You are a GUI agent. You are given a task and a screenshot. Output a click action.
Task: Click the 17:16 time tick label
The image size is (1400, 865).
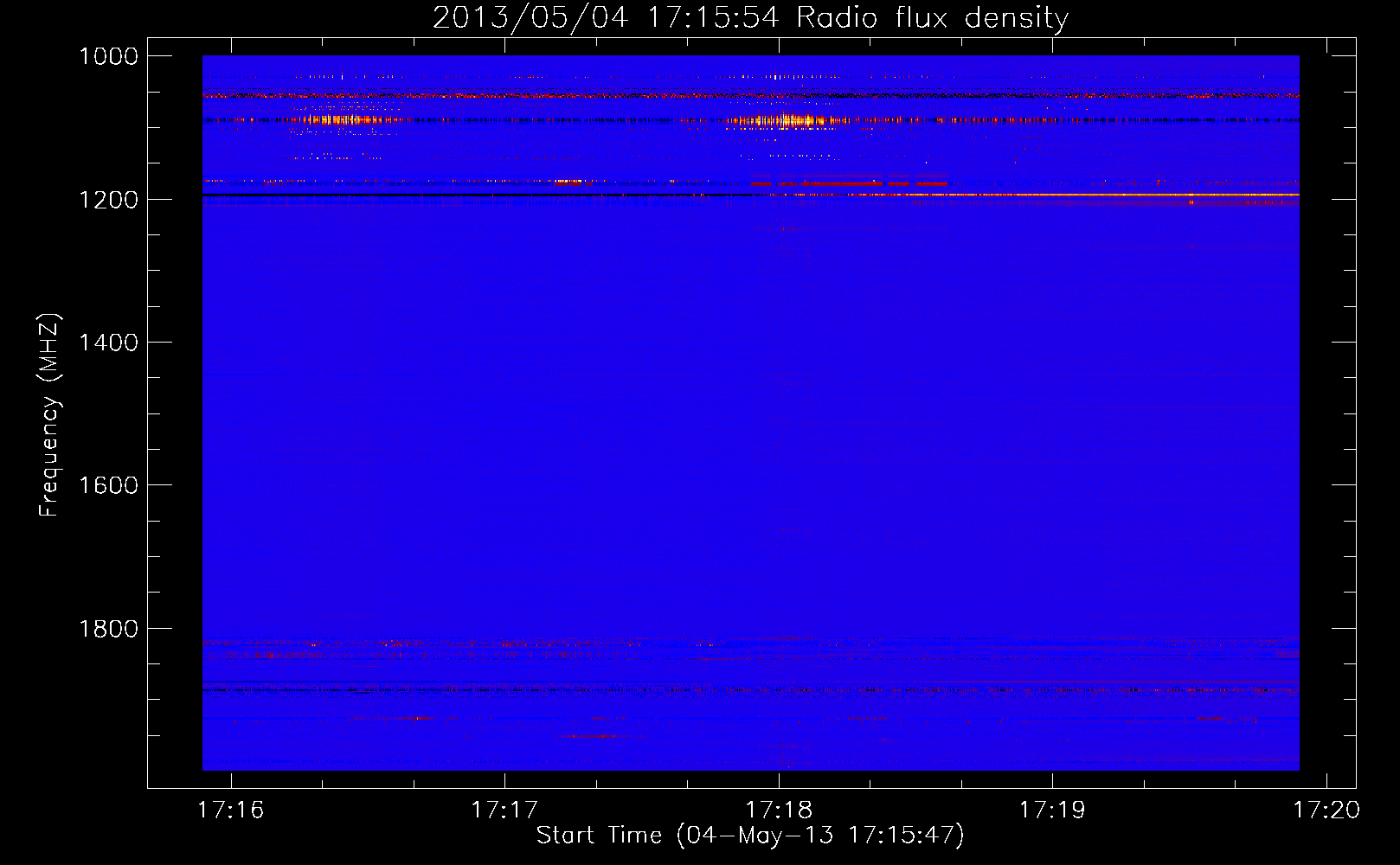[x=230, y=811]
